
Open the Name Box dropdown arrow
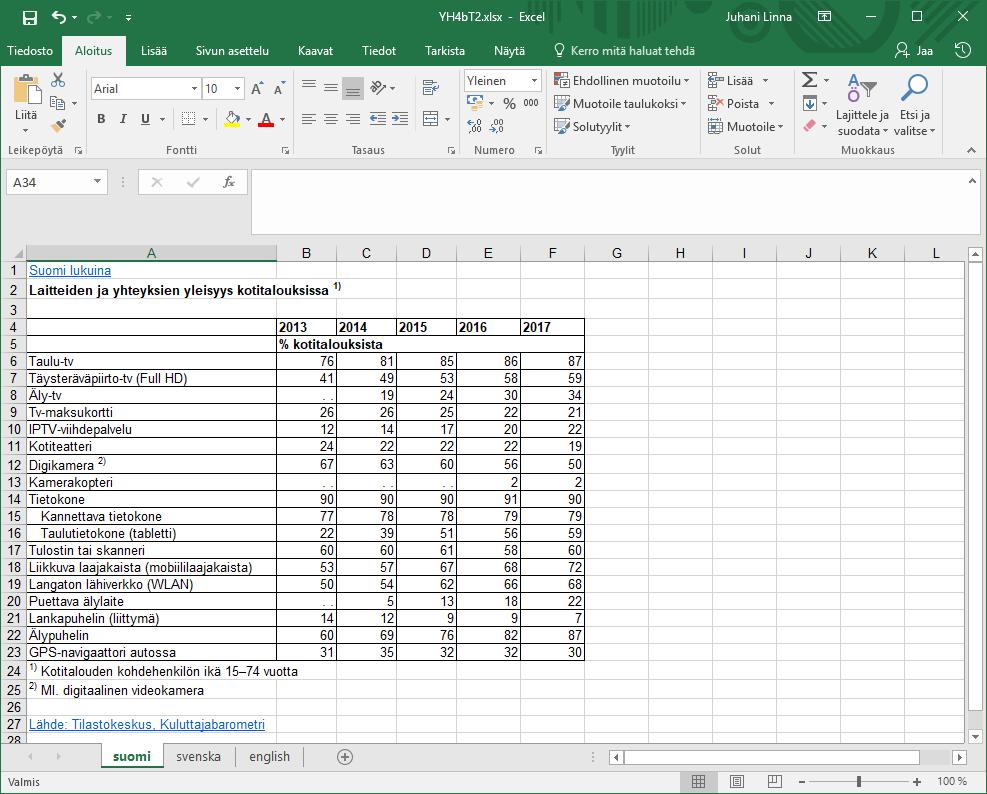98,182
